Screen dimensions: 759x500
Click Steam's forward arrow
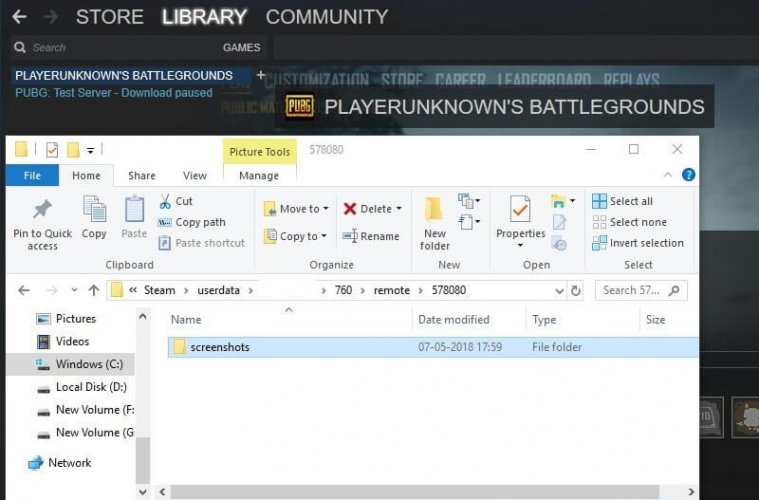[x=50, y=17]
